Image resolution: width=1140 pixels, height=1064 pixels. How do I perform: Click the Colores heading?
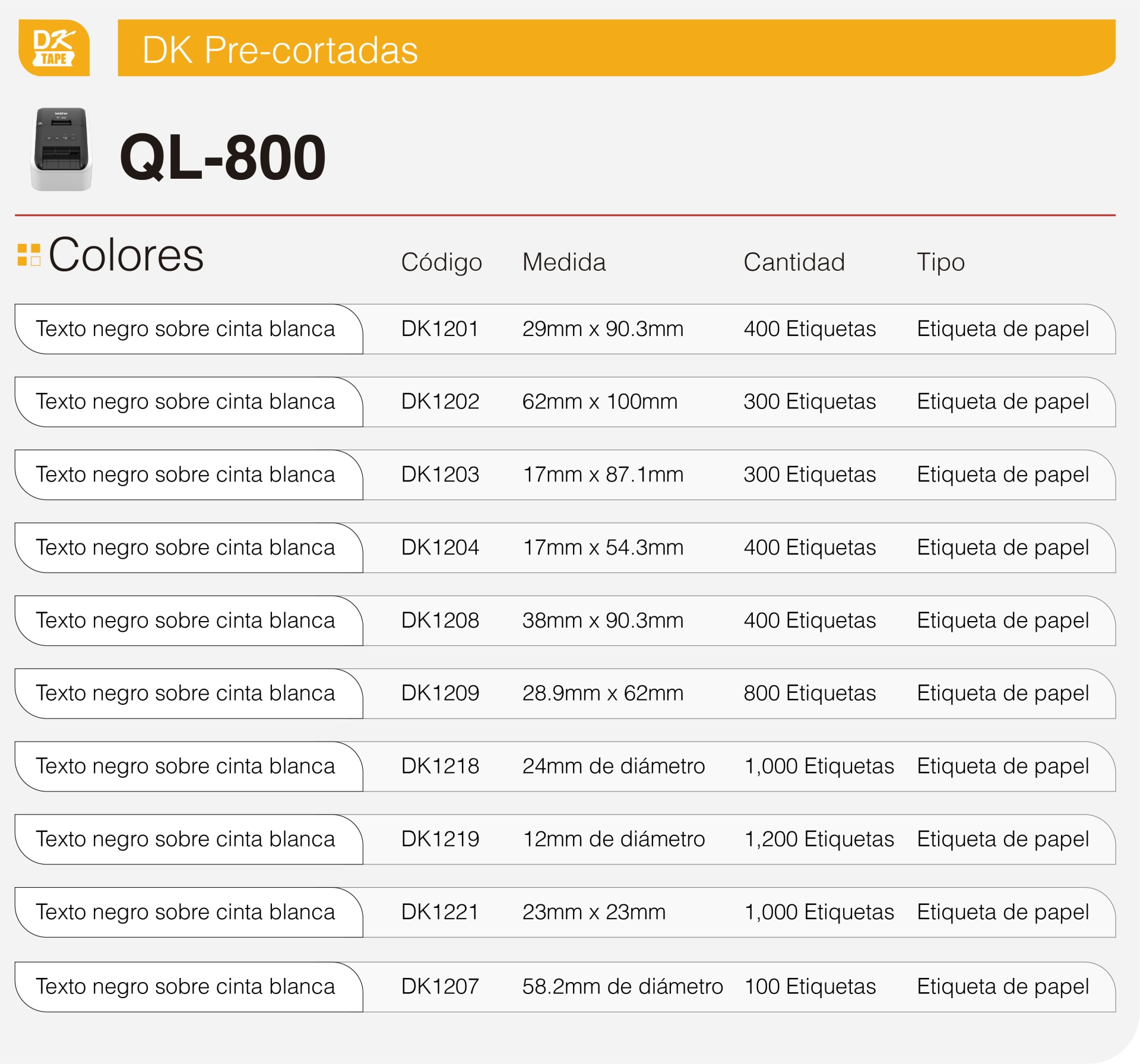pos(126,255)
